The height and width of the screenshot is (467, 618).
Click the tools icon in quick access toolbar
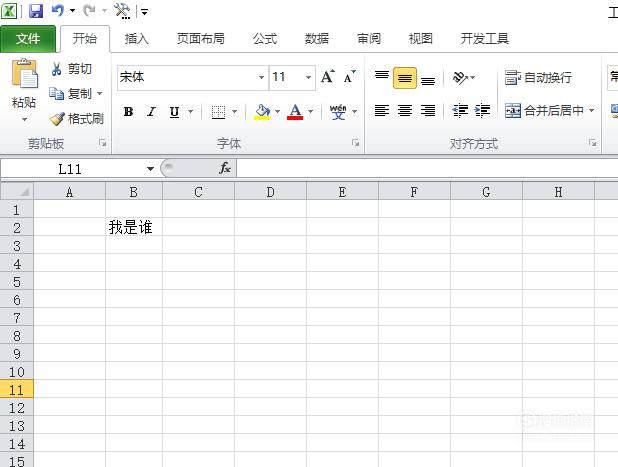point(122,11)
